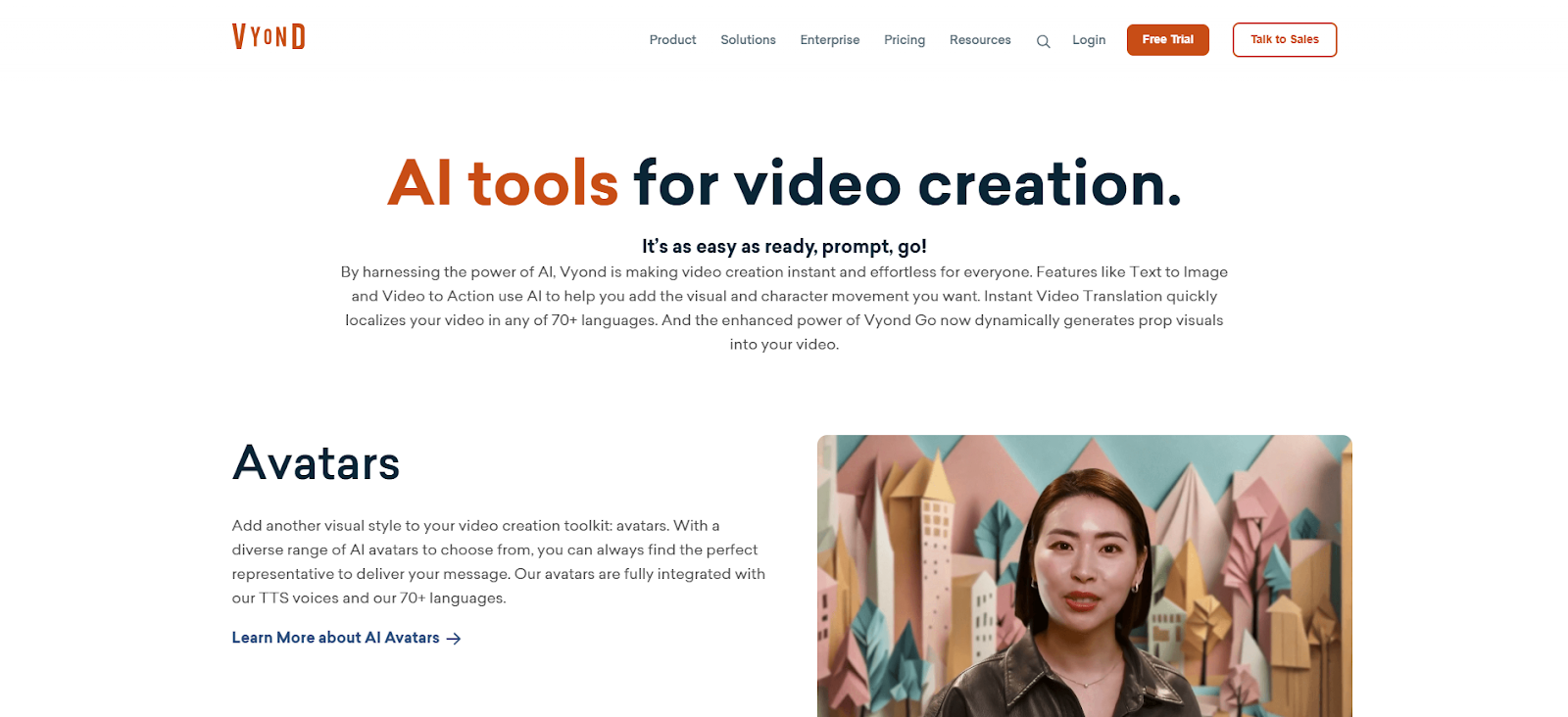Click the "Avatars" section heading
This screenshot has height=717, width=1568.
click(x=316, y=463)
